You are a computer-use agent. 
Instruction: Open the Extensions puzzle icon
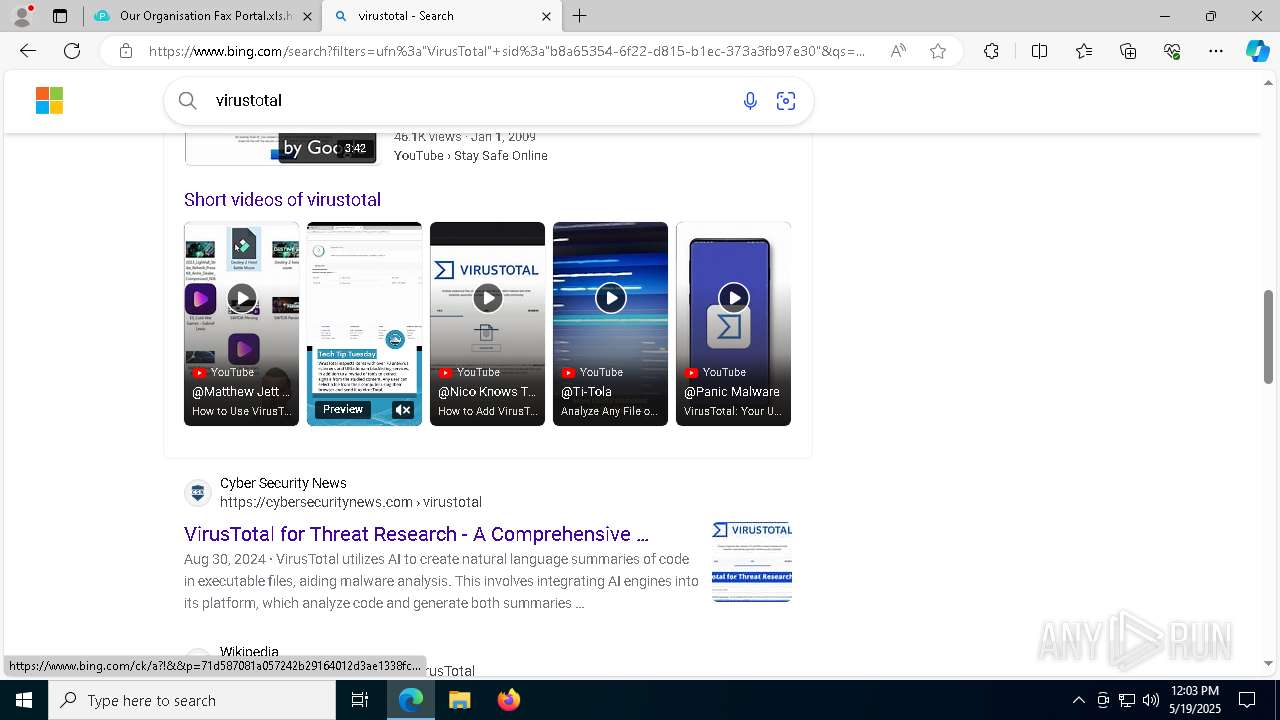[x=991, y=51]
